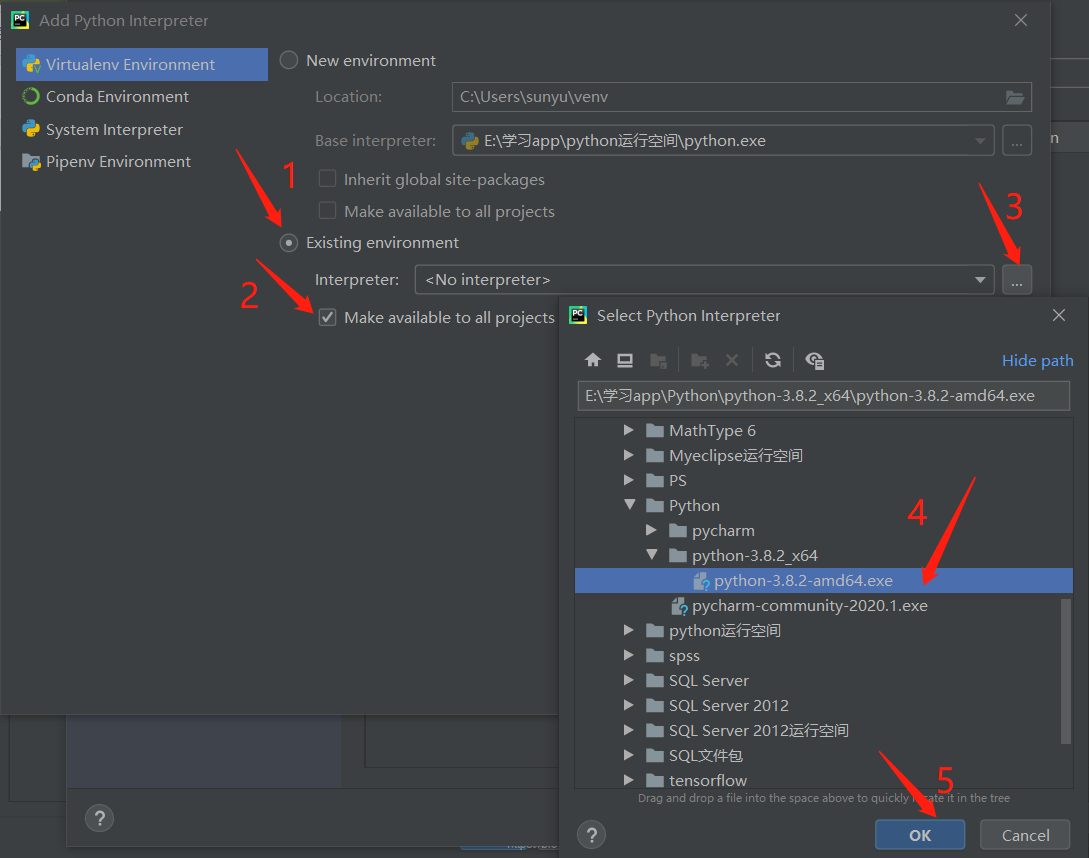
Task: Click Cancel in Select Python Interpreter
Action: [x=1025, y=835]
